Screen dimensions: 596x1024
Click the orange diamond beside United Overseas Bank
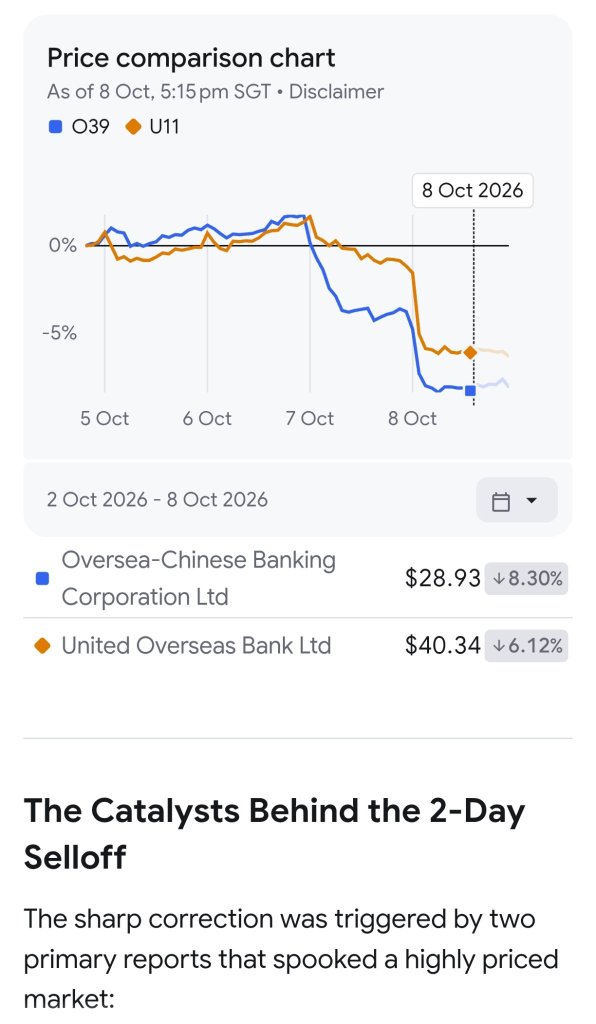42,646
